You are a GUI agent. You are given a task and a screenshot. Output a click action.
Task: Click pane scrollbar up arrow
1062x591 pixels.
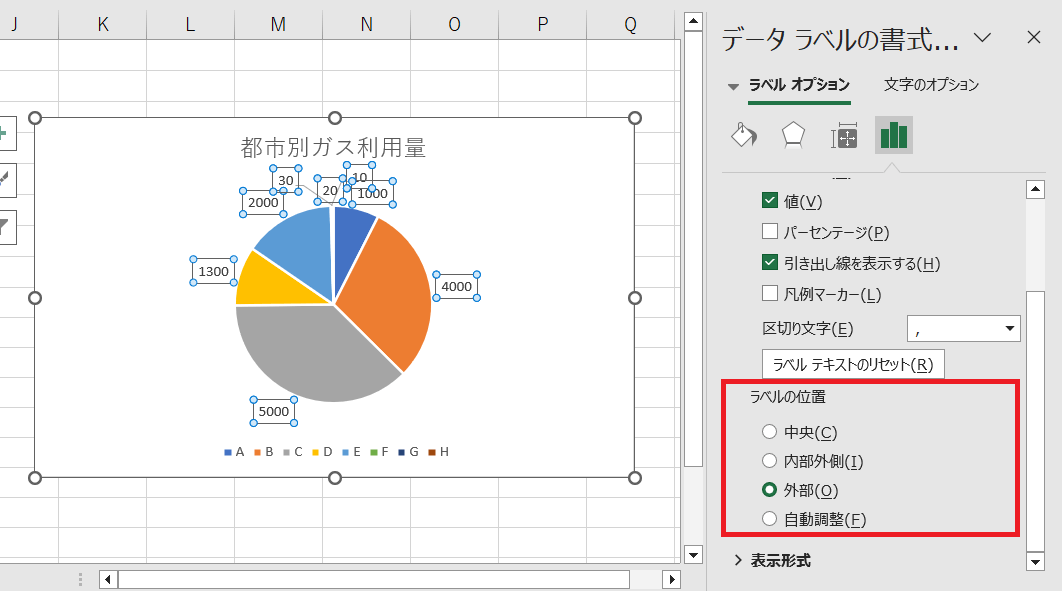[x=1035, y=190]
